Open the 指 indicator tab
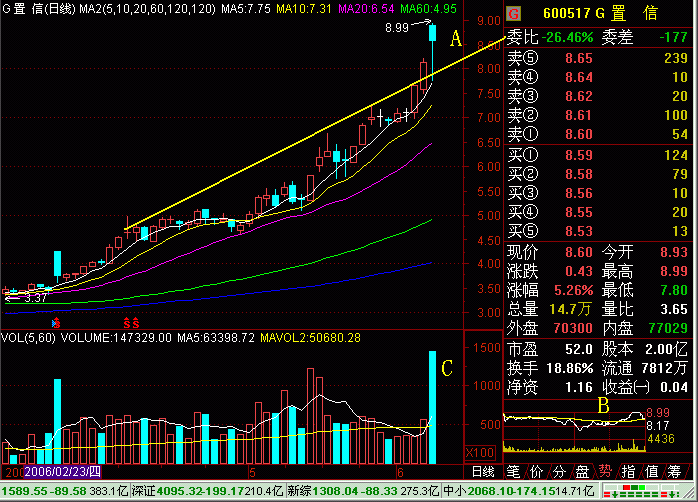 (x=630, y=471)
